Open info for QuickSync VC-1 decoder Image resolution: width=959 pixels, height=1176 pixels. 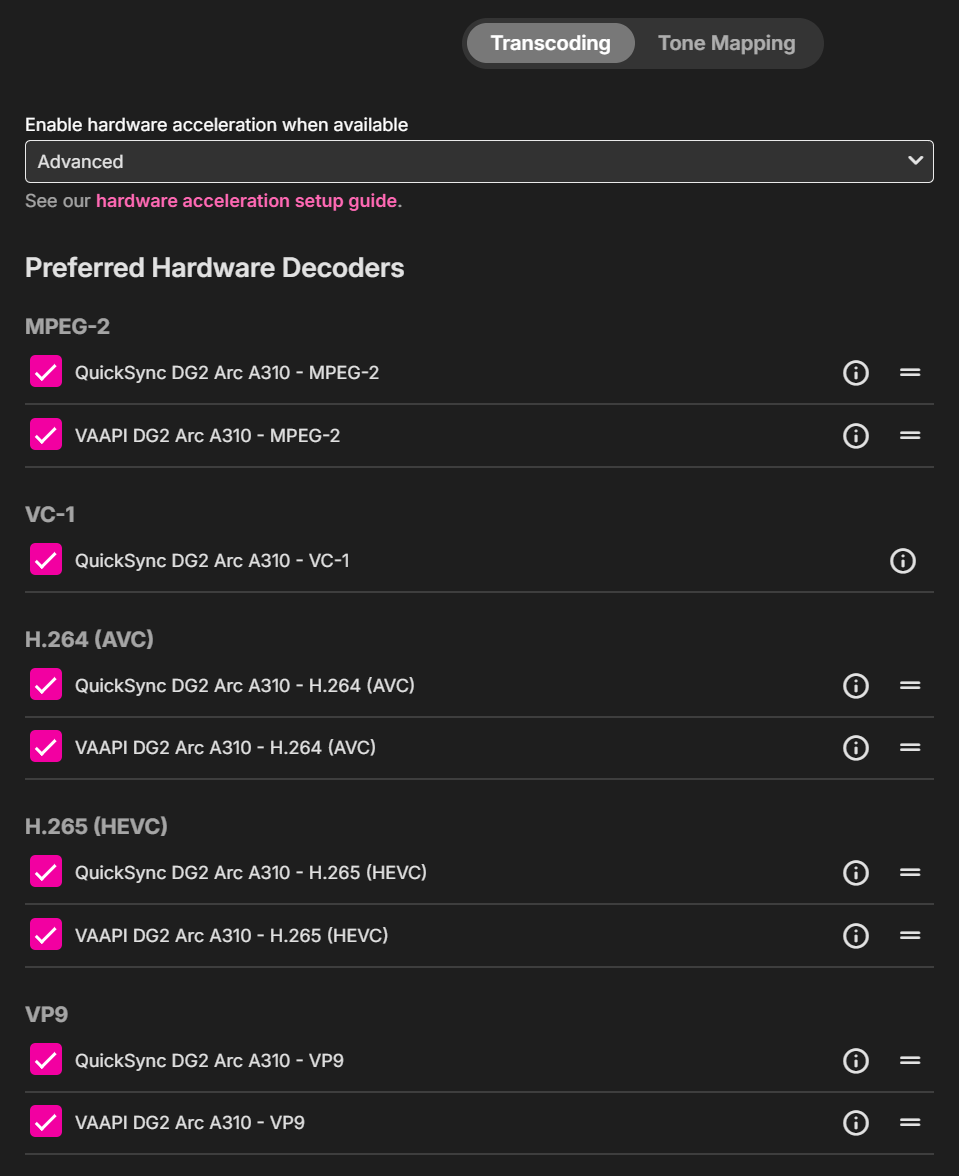point(902,561)
